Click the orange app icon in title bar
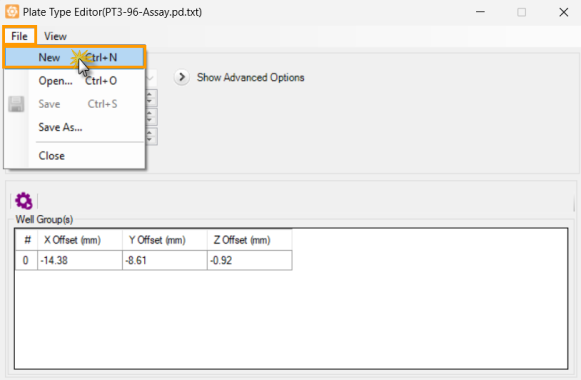 pos(12,12)
